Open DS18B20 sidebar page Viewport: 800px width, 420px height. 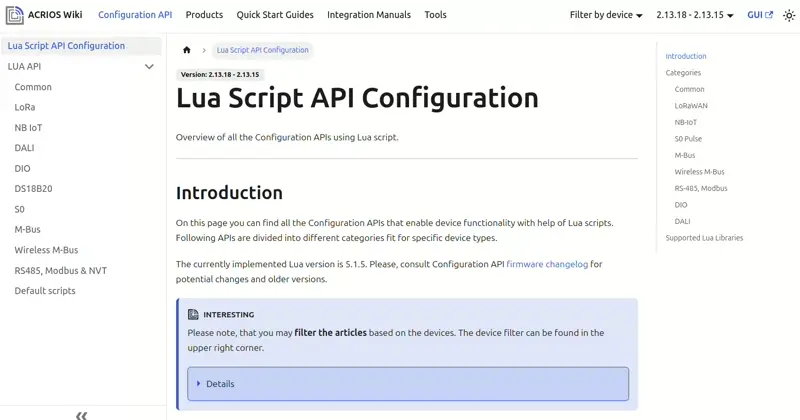(x=33, y=189)
